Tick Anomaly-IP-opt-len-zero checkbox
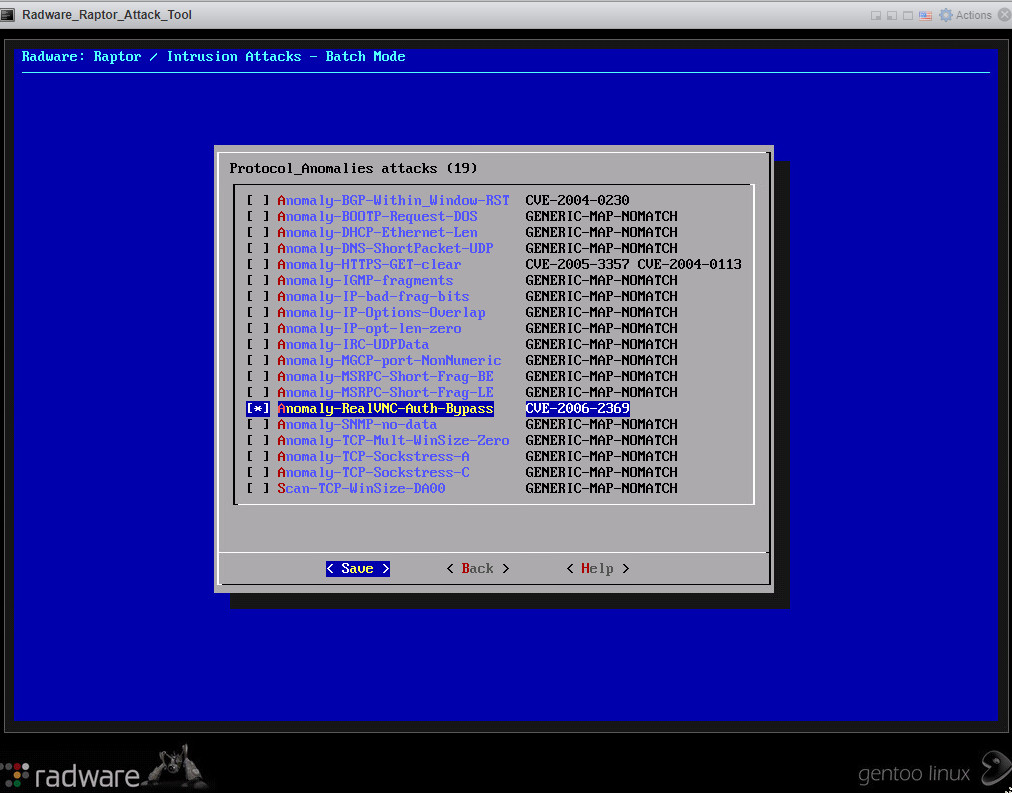 click(258, 328)
